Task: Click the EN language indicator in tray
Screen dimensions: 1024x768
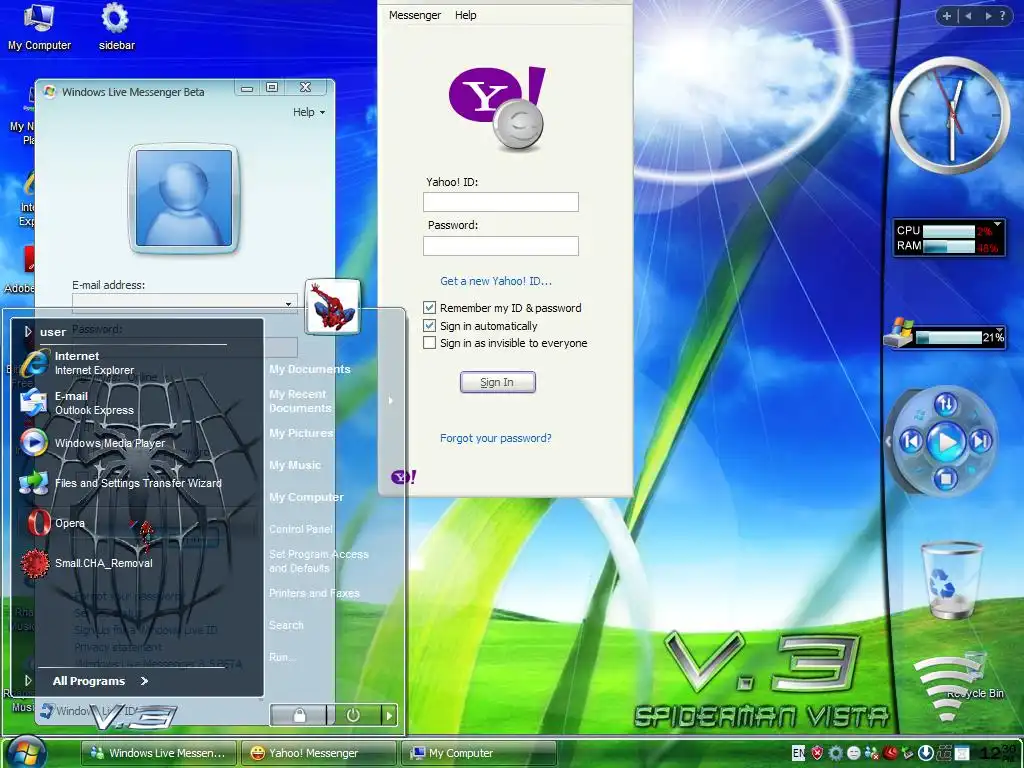Action: coord(799,753)
